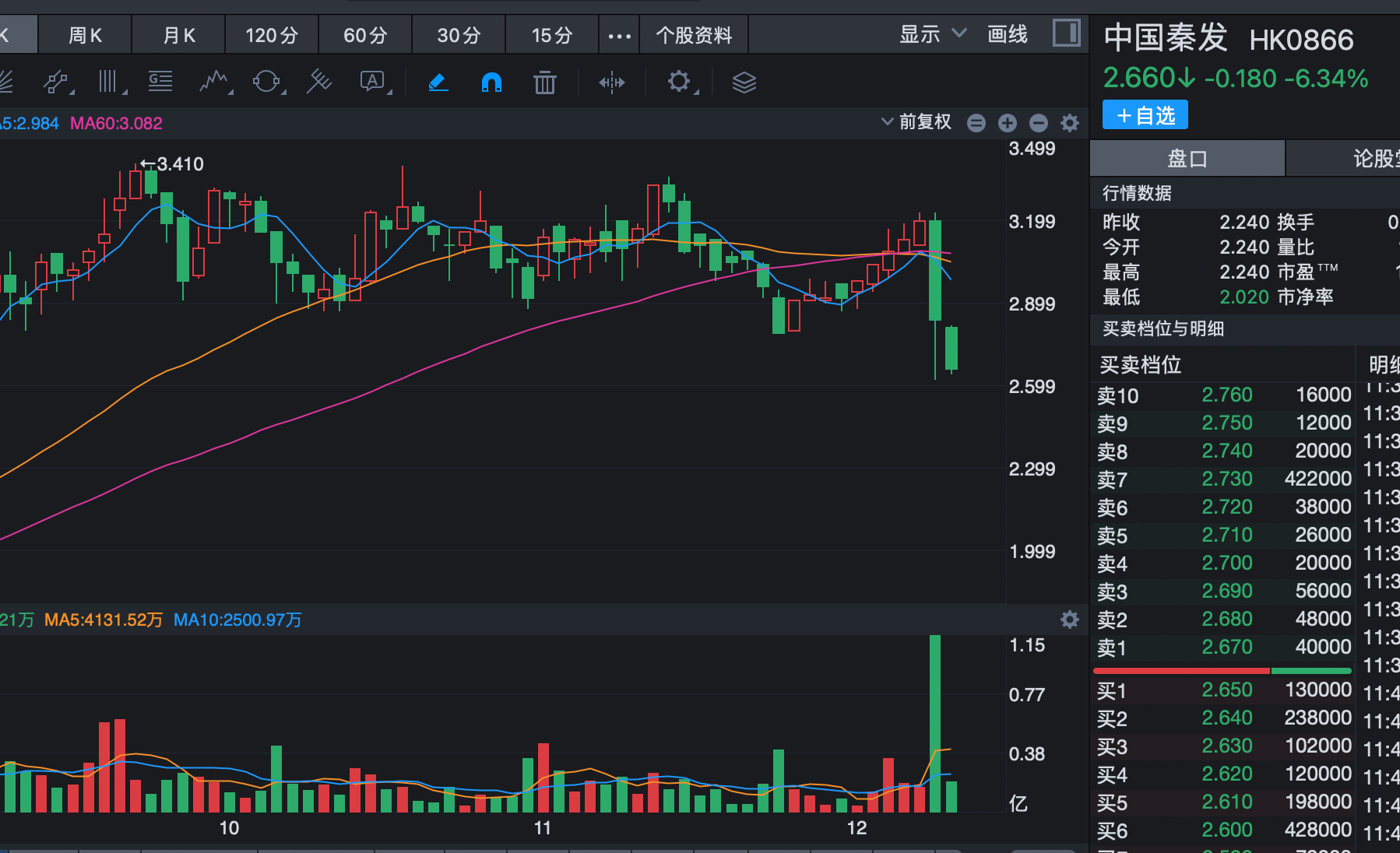
Task: Open the volume panel settings gear
Action: coord(1069,620)
